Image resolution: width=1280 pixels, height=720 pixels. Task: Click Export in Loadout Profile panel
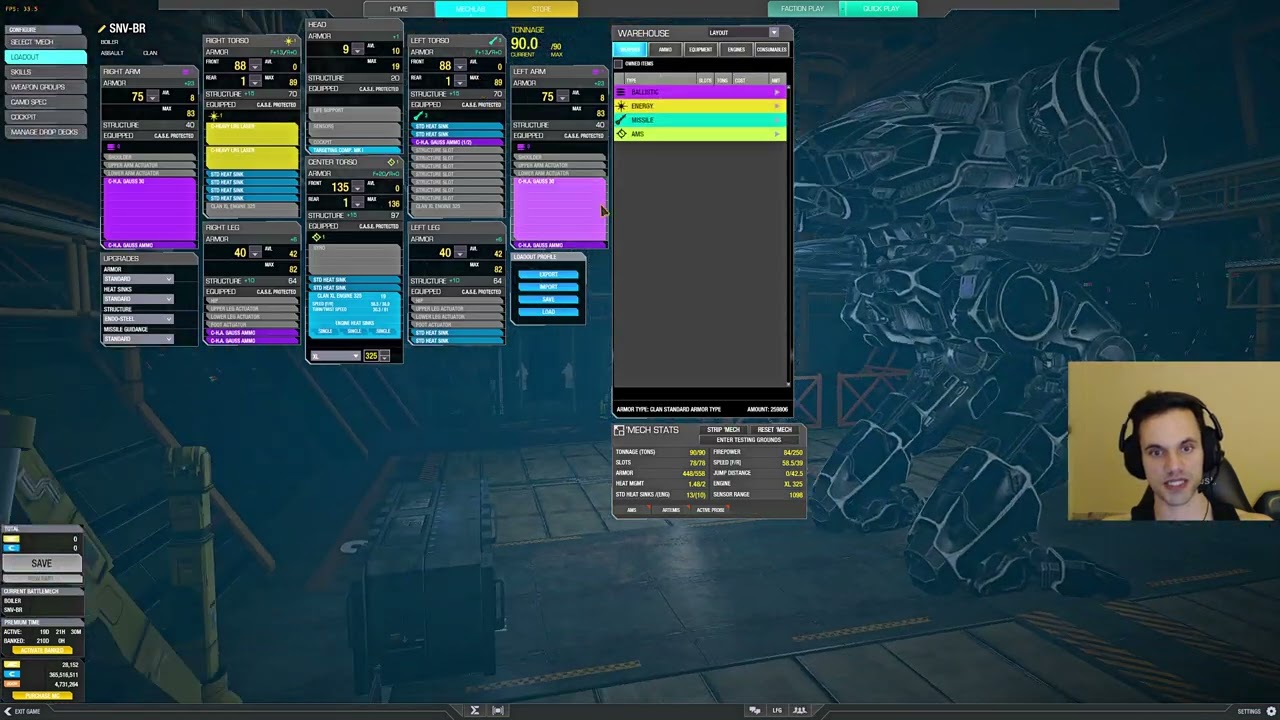[x=548, y=275]
